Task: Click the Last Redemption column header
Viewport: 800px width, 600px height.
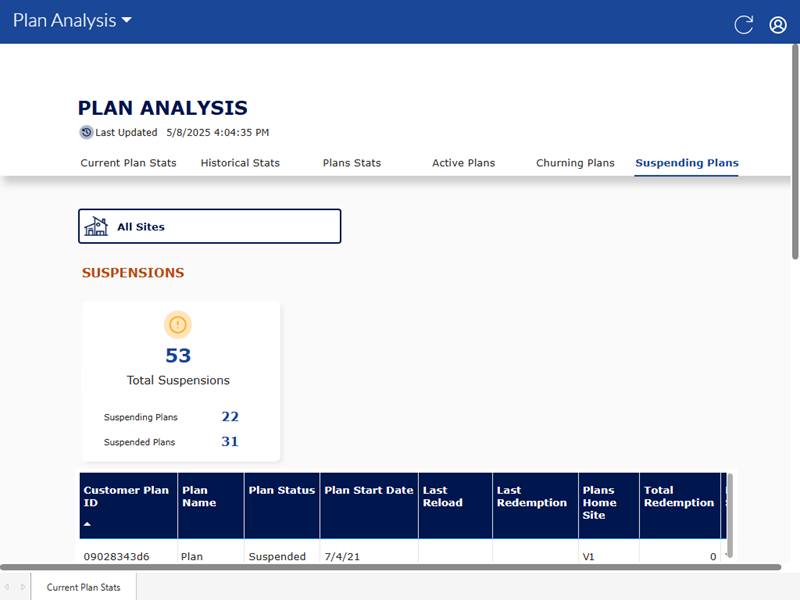Action: (x=535, y=505)
